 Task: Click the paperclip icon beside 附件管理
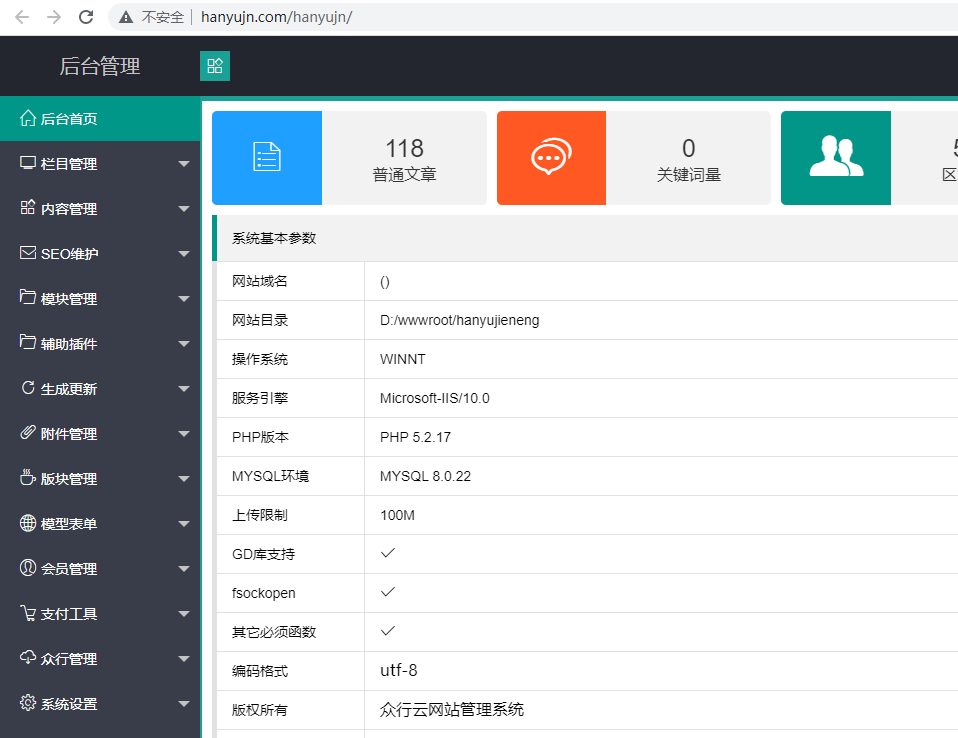tap(28, 433)
